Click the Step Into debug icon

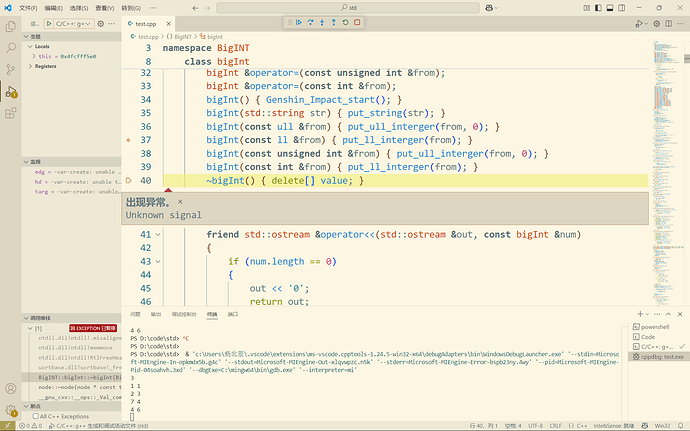click(322, 22)
